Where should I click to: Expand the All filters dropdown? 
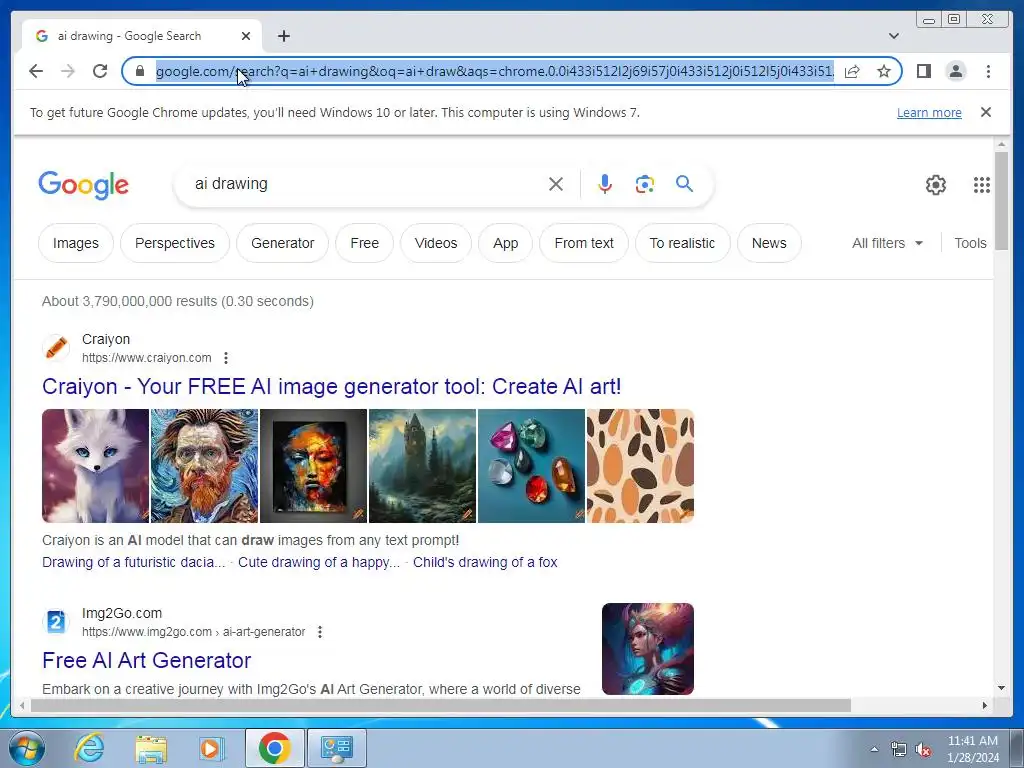(888, 243)
